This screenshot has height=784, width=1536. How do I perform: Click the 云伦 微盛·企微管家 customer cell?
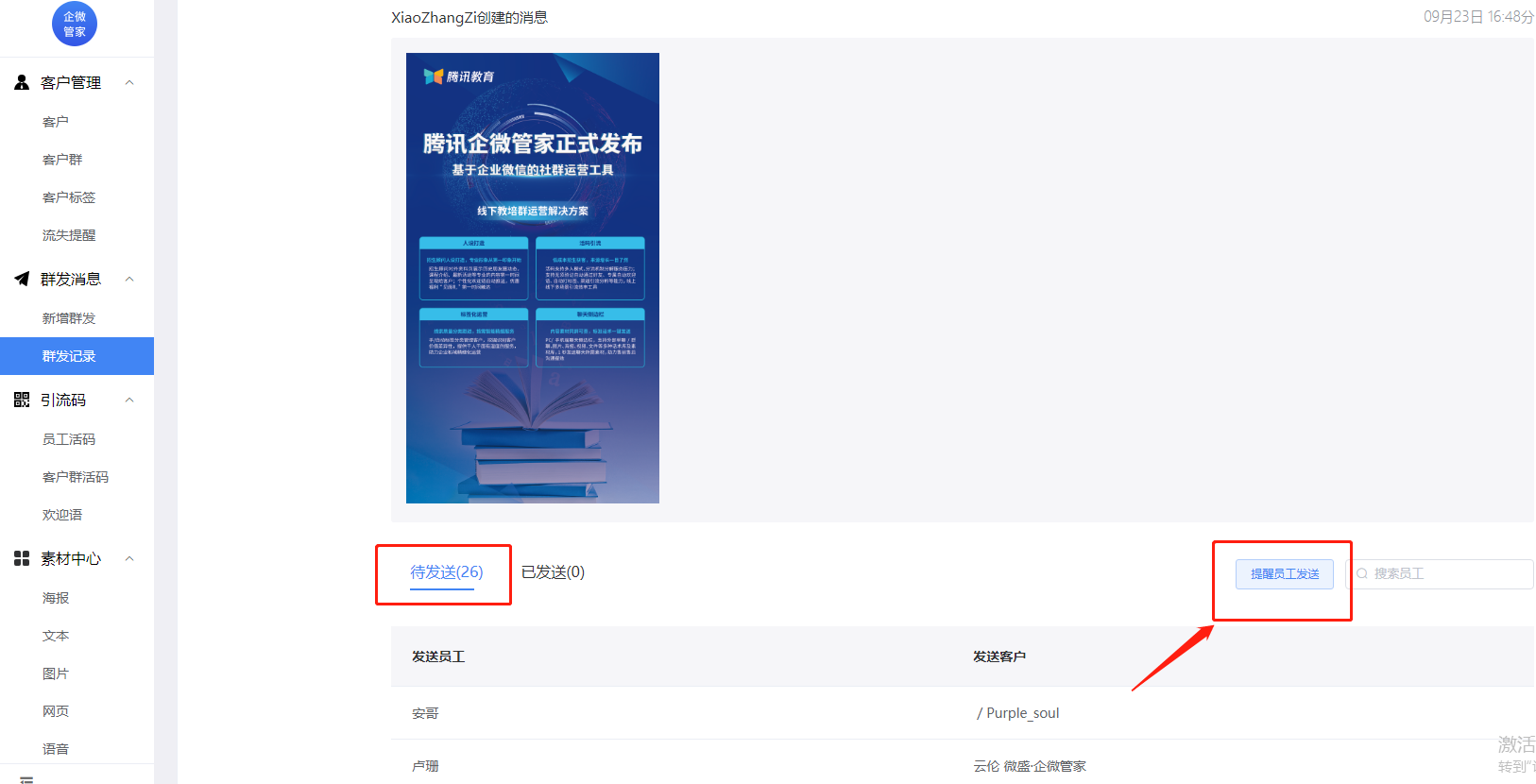pyautogui.click(x=1030, y=766)
